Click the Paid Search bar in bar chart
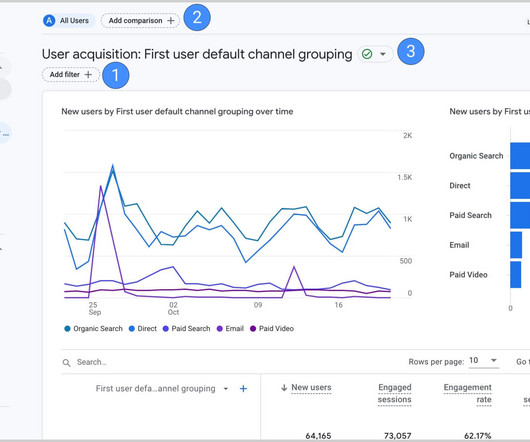The image size is (530, 442). coord(520,215)
